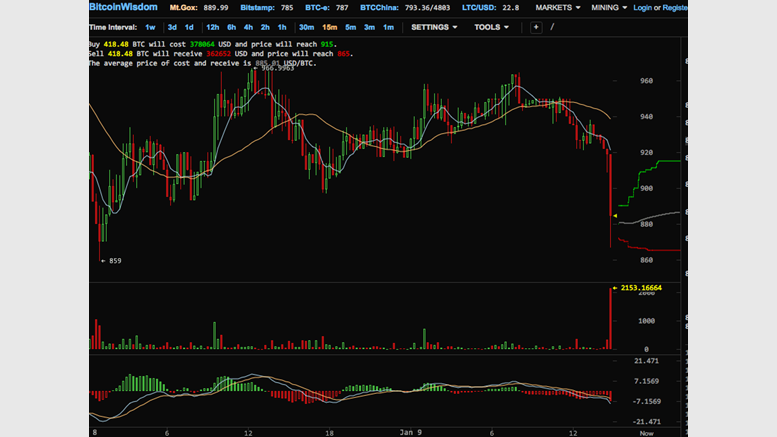Open the Mt.Gox market link
The image size is (777, 437).
point(184,8)
